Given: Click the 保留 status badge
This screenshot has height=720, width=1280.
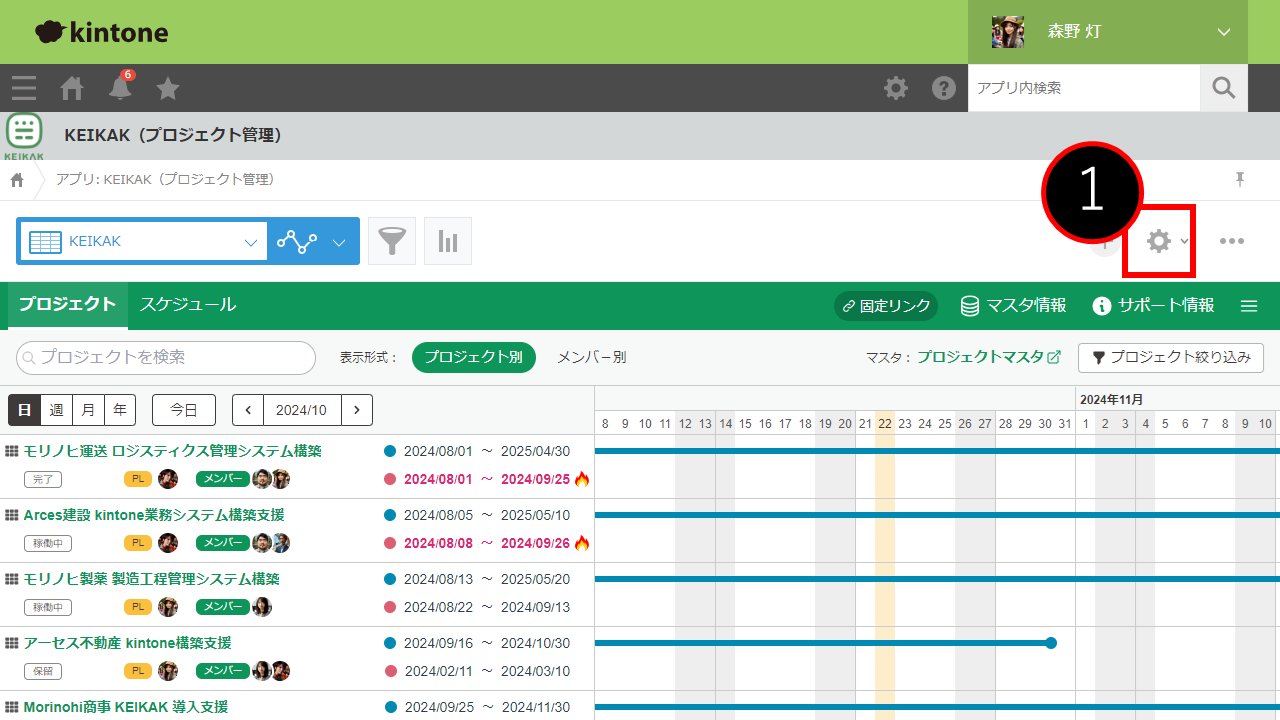Looking at the screenshot, I should [43, 671].
